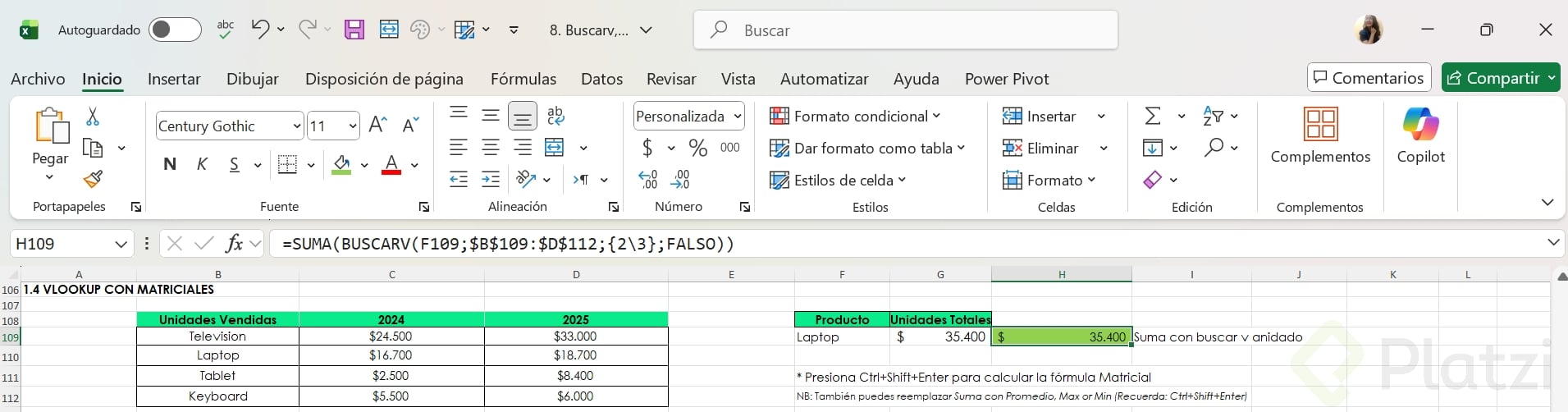Screen dimensions: 1568x412
Task: Open the font color dropdown arrow
Action: click(x=414, y=165)
